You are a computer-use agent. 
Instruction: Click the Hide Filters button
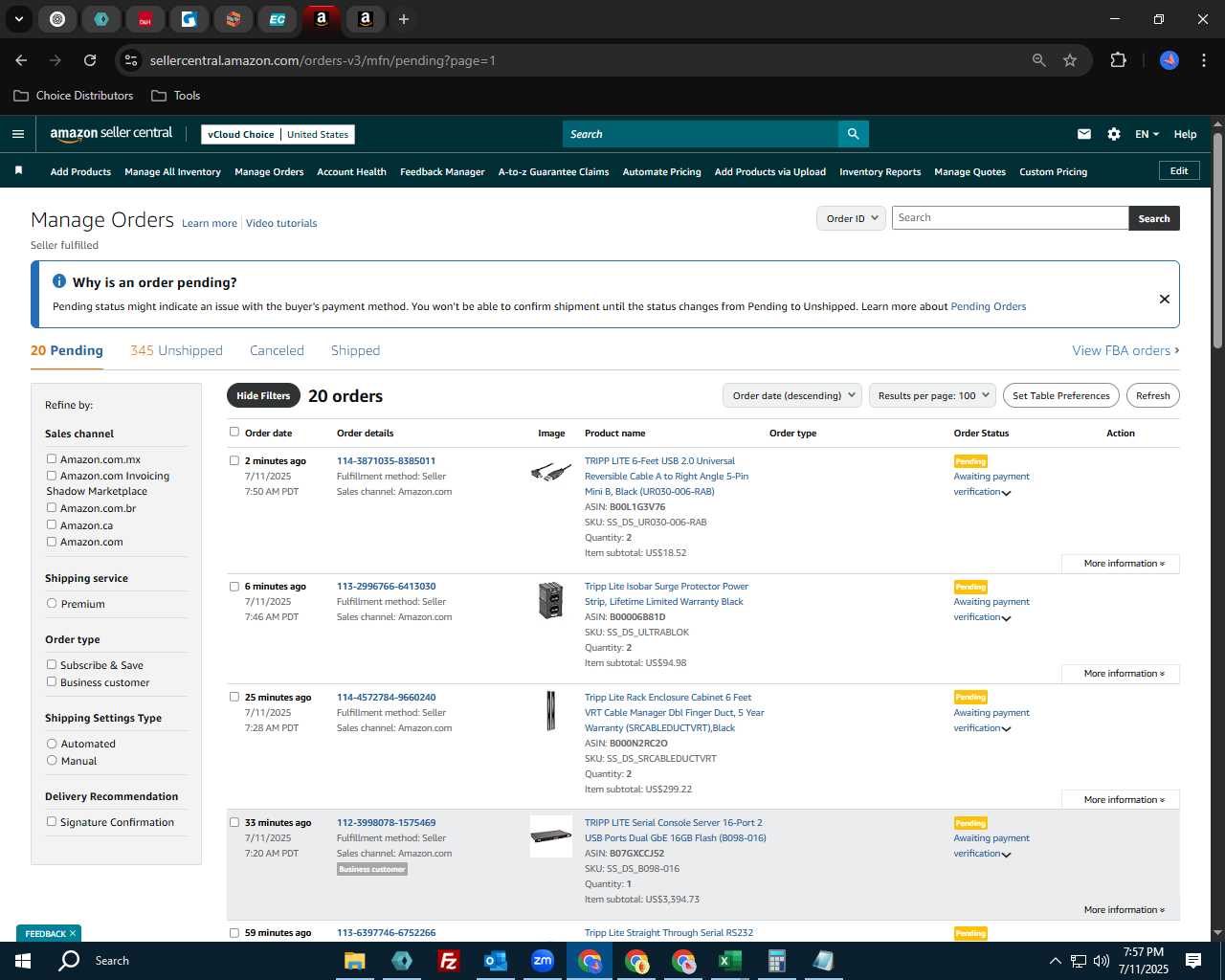(x=263, y=395)
